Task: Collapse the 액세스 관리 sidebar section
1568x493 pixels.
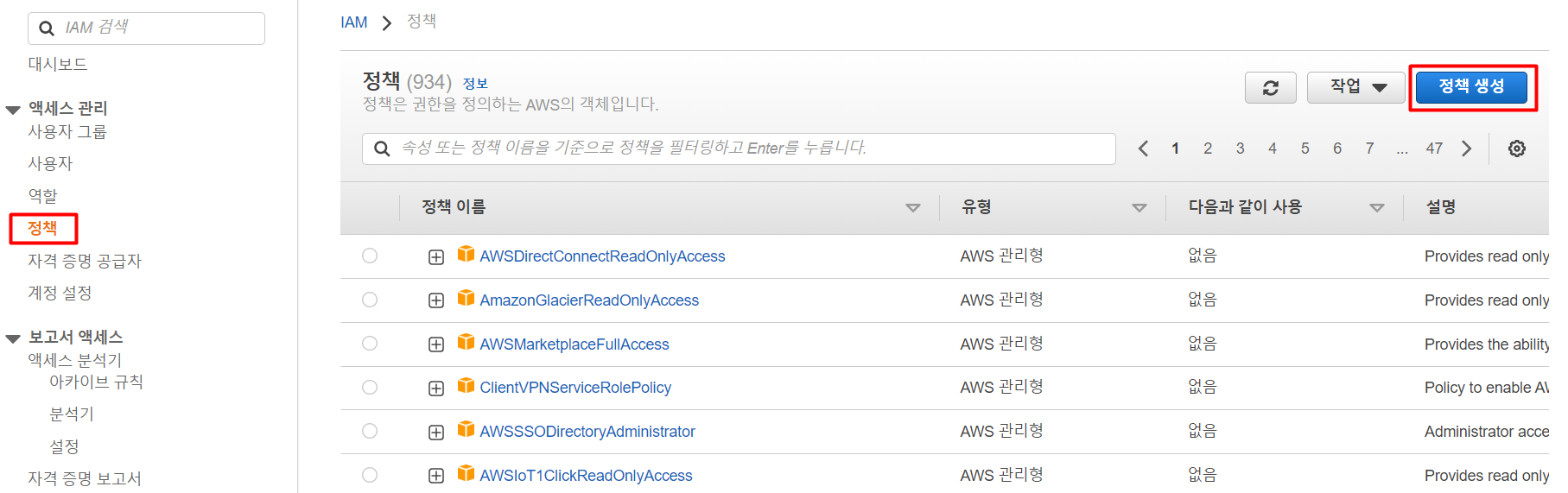Action: coord(13,110)
